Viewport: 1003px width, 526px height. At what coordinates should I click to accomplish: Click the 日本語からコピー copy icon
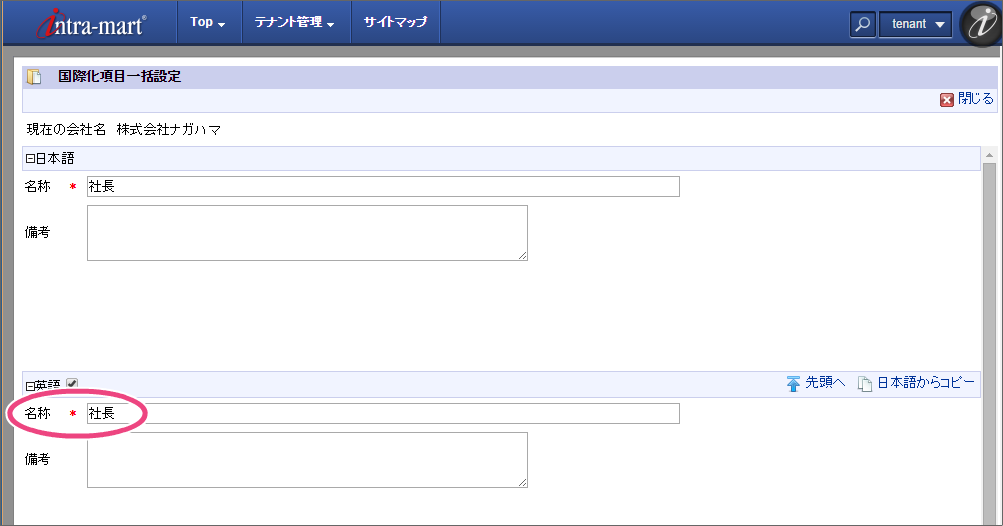point(865,383)
